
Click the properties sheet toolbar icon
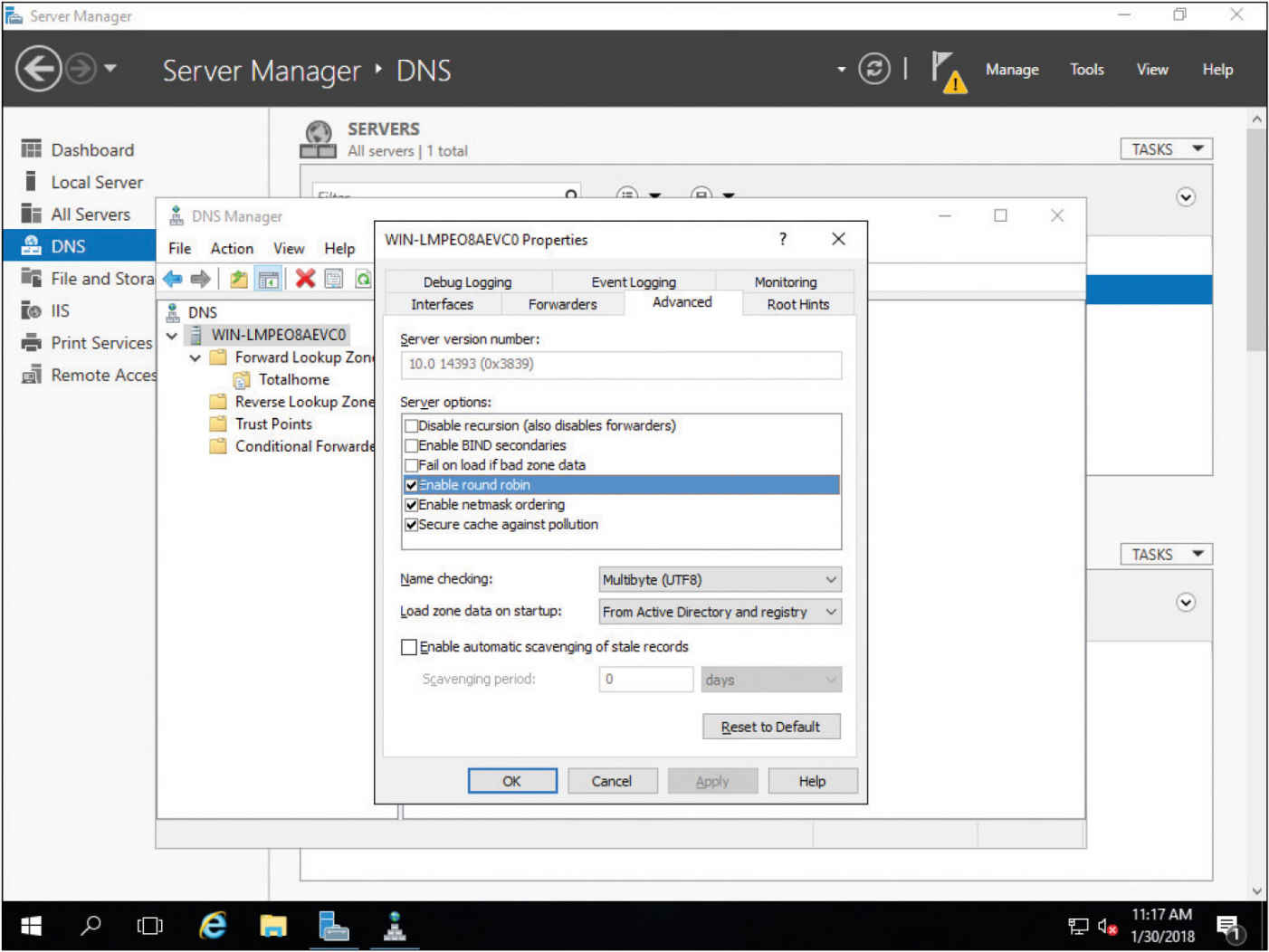pos(334,279)
